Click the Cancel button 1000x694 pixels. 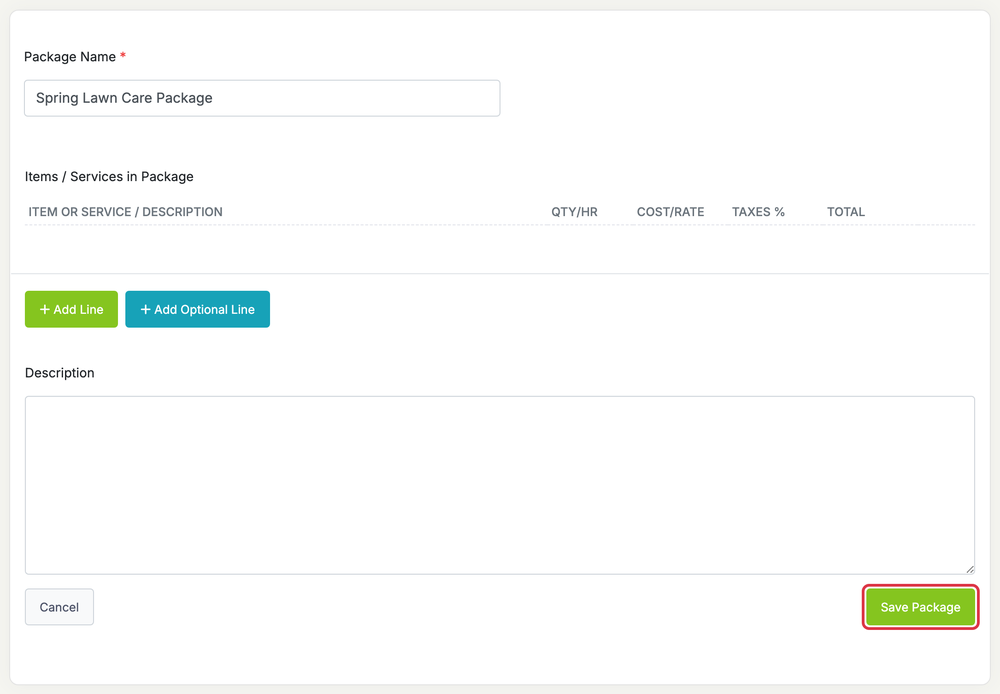(59, 607)
